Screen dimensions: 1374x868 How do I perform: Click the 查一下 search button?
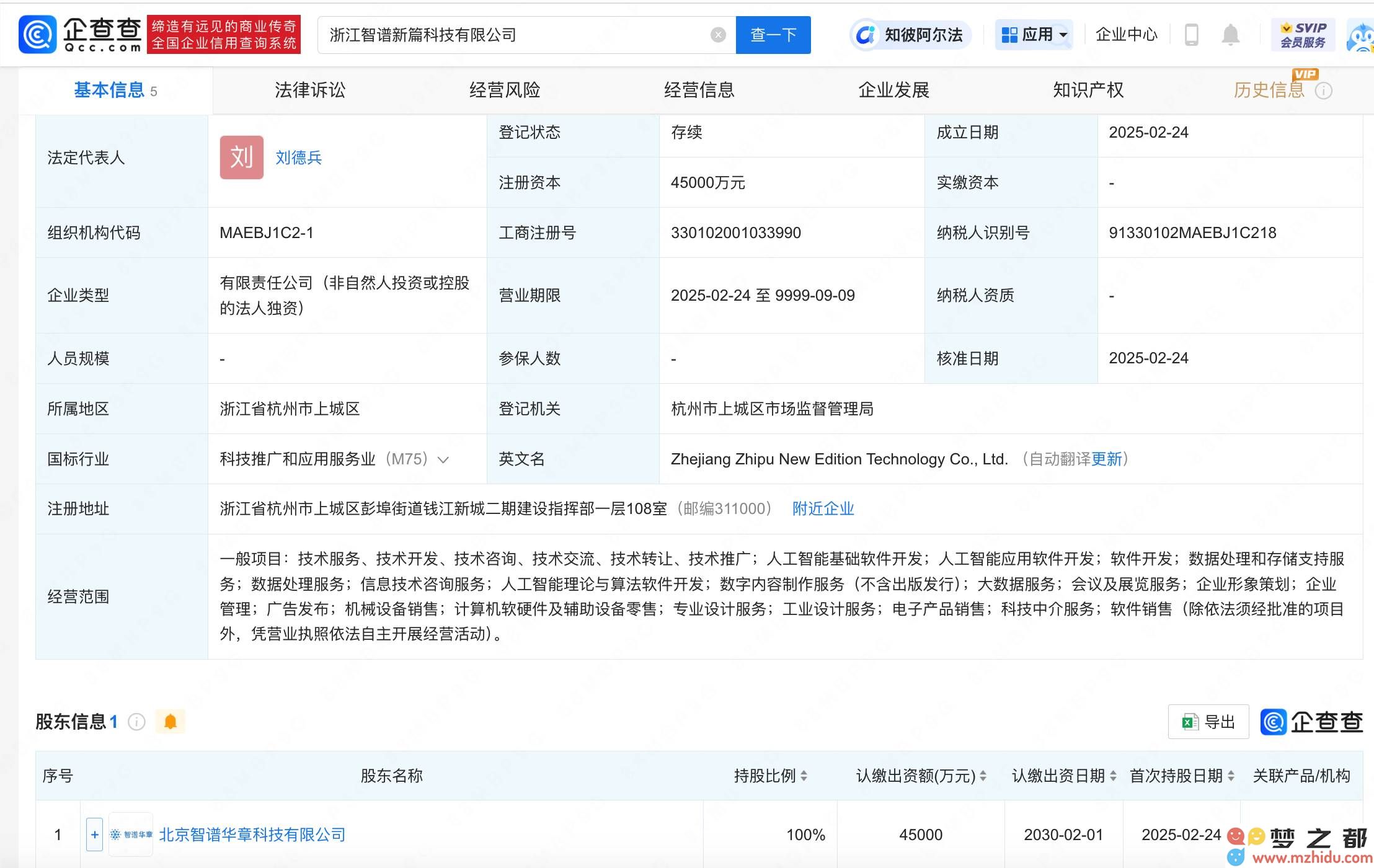click(773, 35)
